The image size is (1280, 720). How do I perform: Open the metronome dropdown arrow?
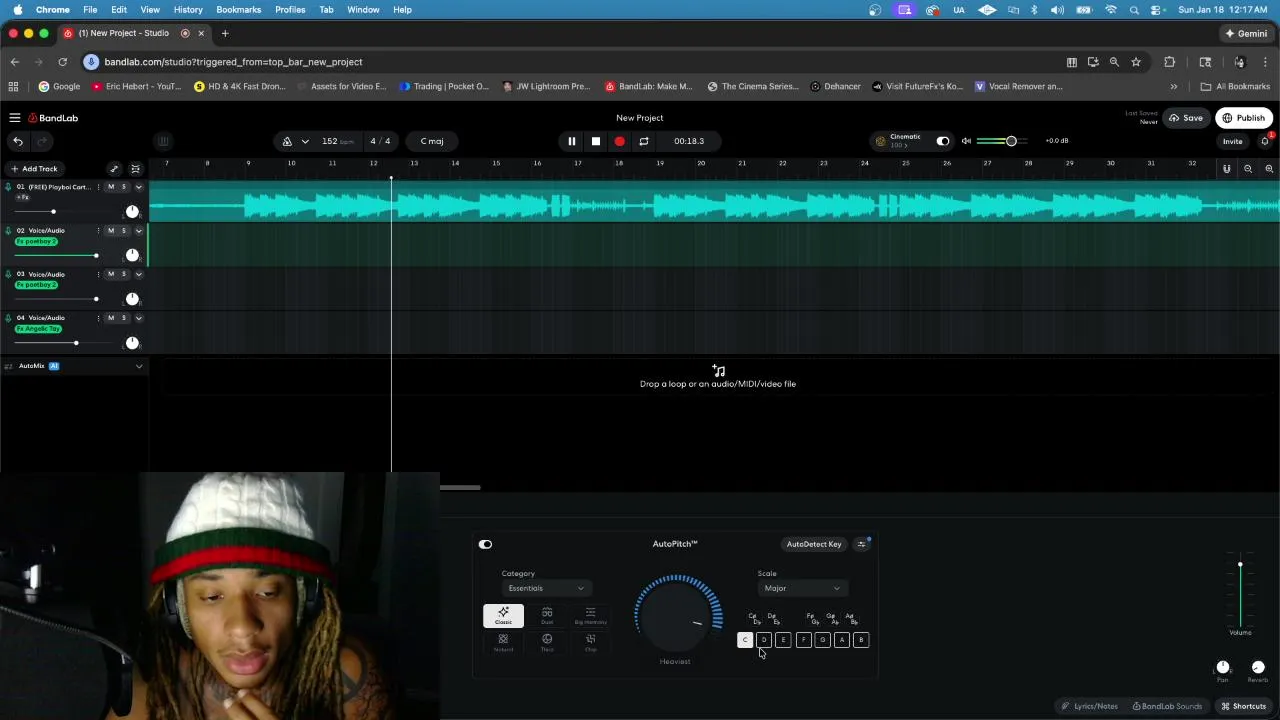click(305, 141)
